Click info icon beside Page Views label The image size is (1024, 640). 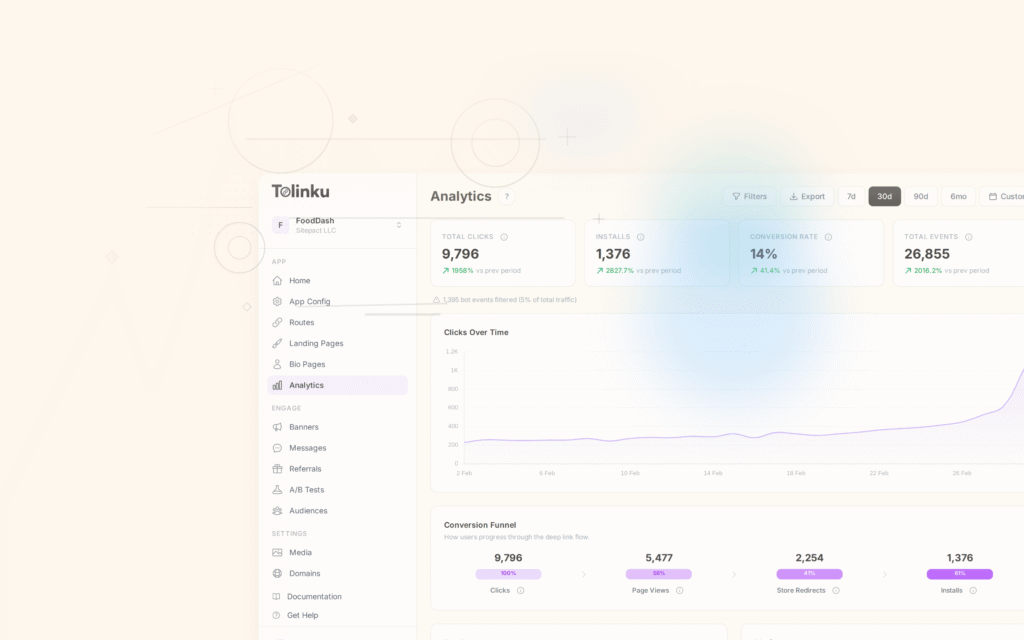(679, 590)
